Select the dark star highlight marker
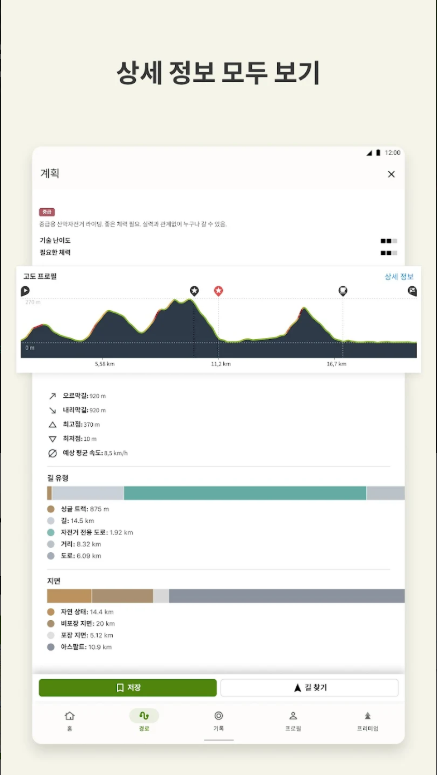Viewport: 437px width, 775px height. 194,291
